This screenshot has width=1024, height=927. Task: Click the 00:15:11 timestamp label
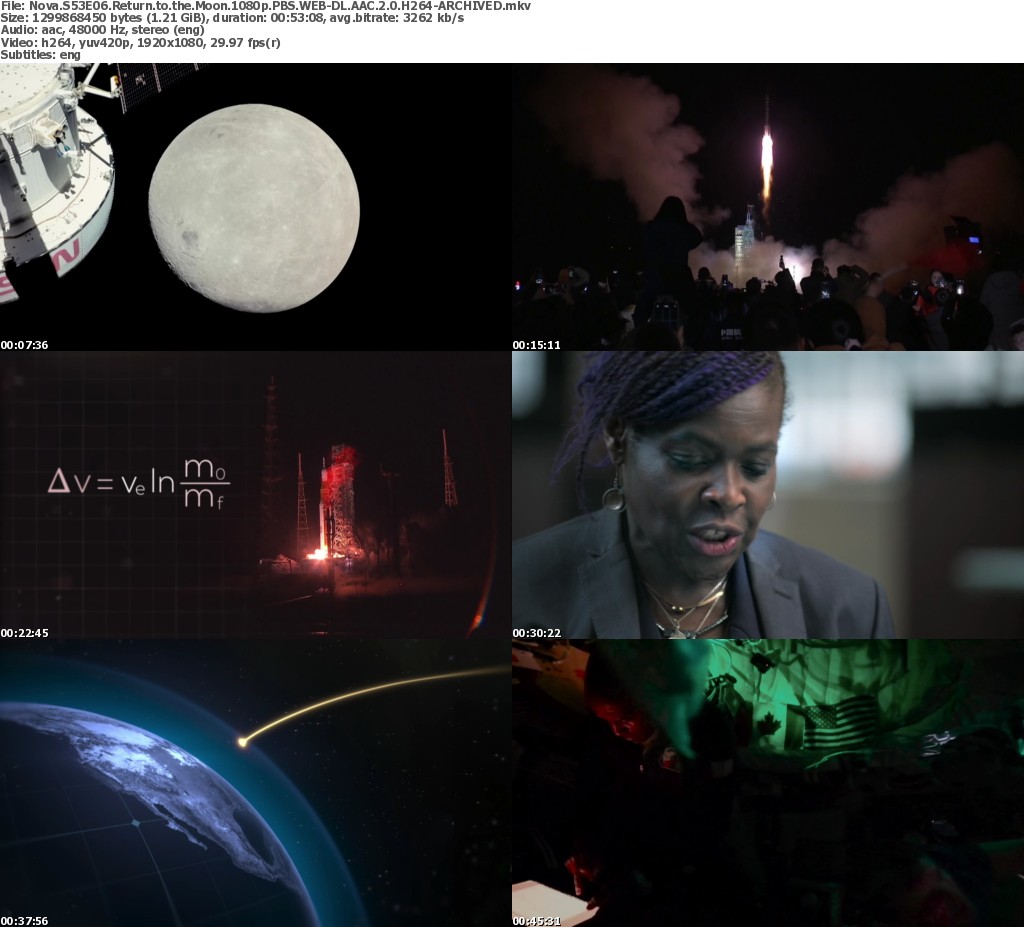coord(537,345)
